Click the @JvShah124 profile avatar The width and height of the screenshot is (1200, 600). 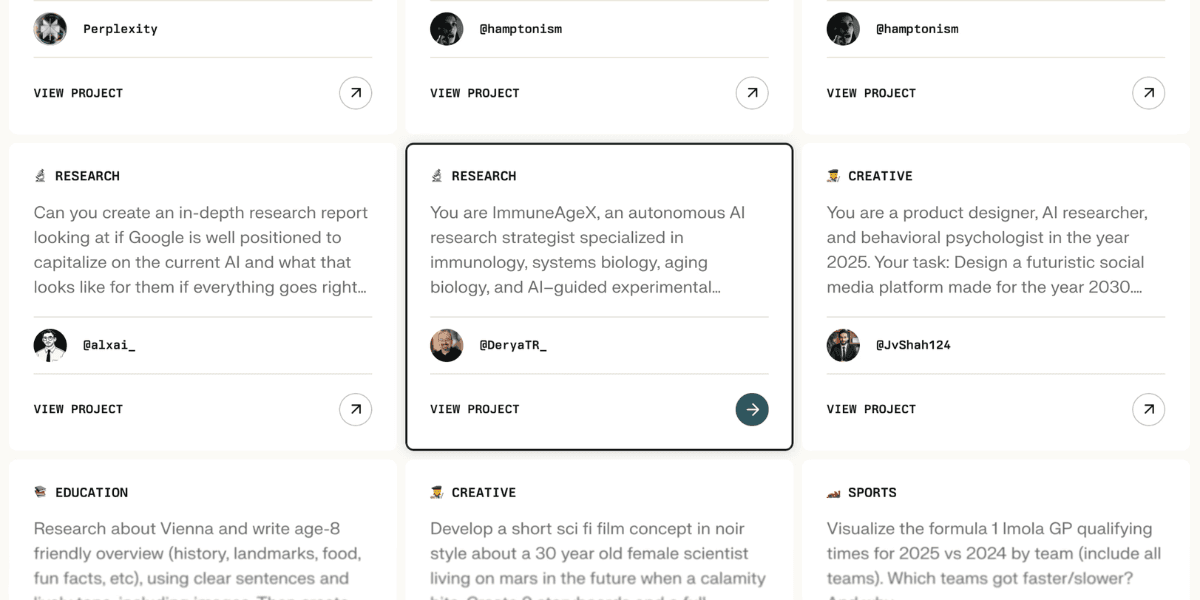843,345
